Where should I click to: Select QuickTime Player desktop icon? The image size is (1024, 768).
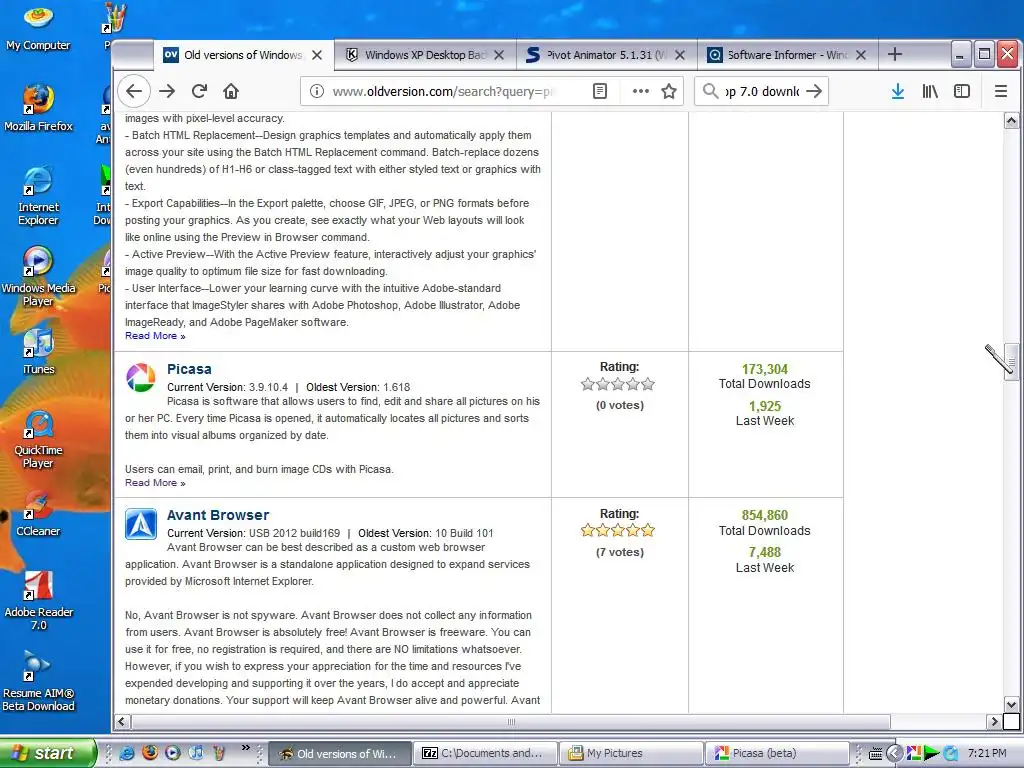click(x=39, y=439)
